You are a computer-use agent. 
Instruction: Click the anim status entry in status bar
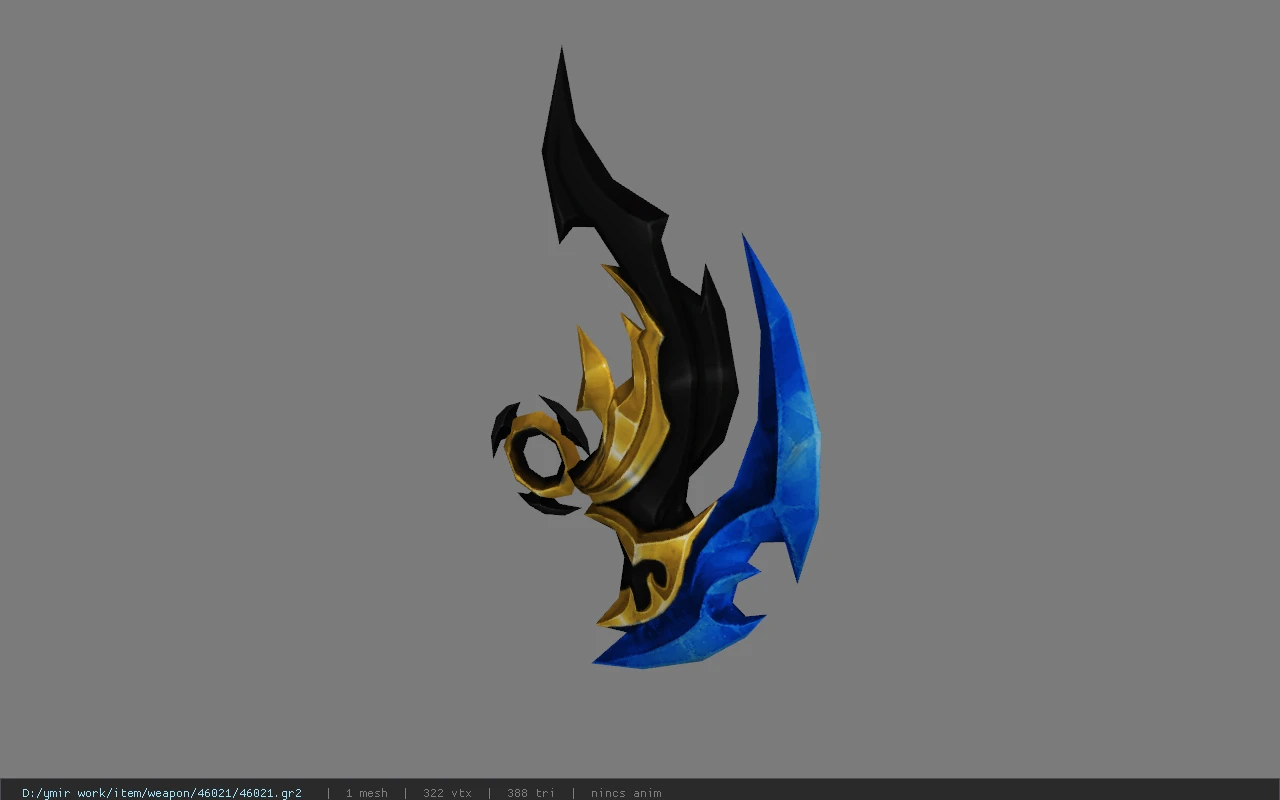point(626,793)
